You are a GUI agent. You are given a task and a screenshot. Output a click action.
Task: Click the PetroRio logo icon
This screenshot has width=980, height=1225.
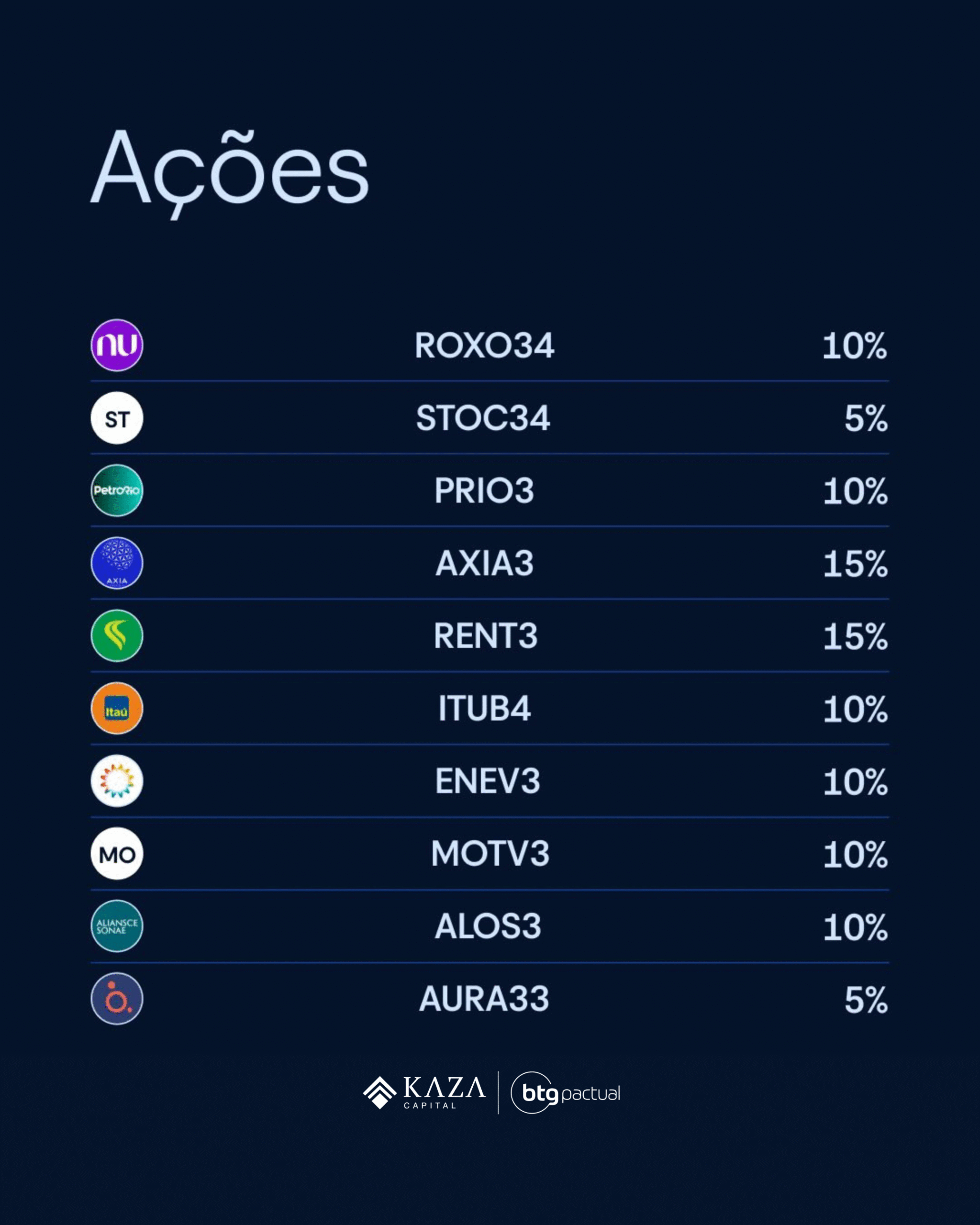[x=117, y=490]
